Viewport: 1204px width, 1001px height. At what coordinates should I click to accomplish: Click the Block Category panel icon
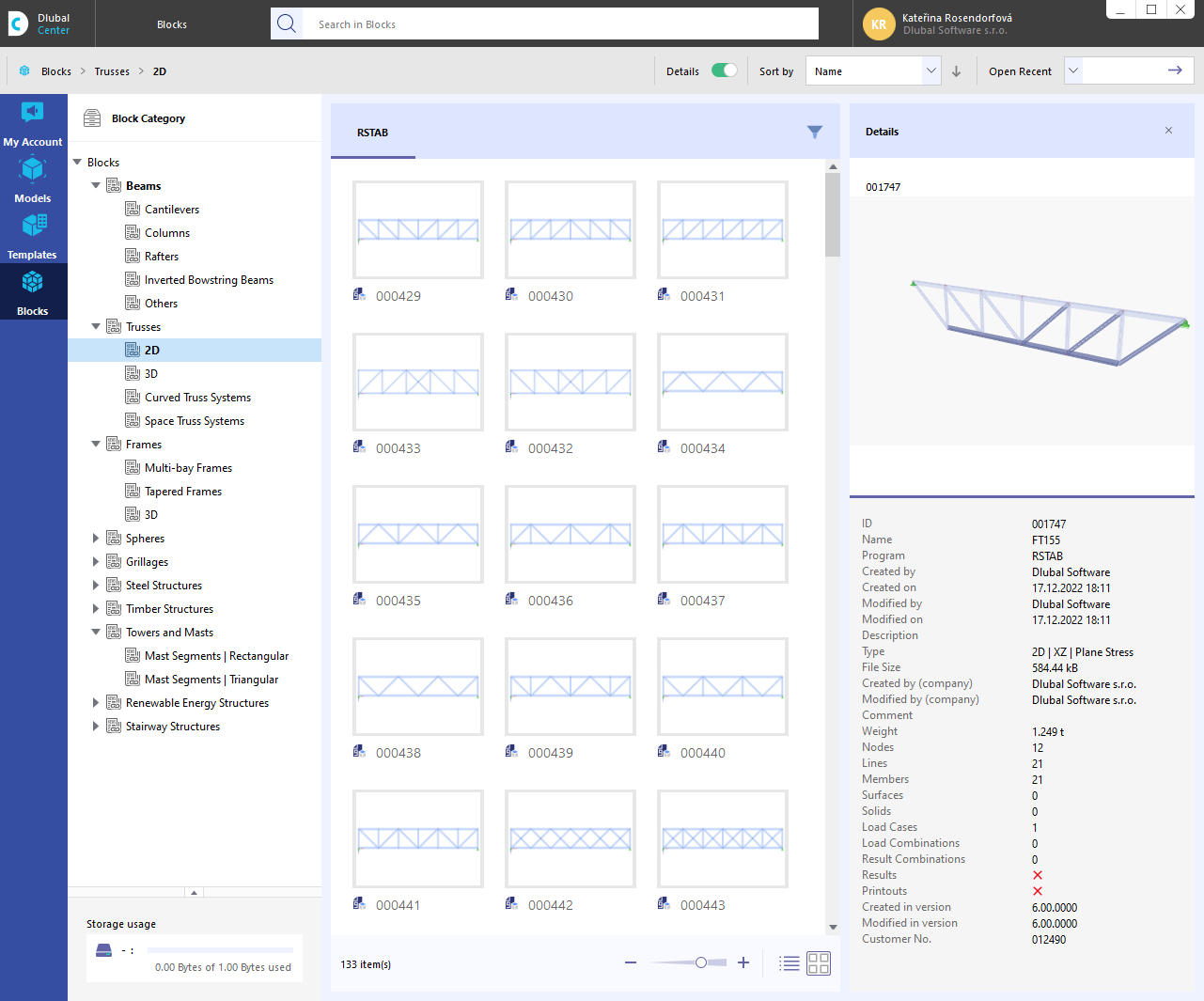tap(92, 118)
